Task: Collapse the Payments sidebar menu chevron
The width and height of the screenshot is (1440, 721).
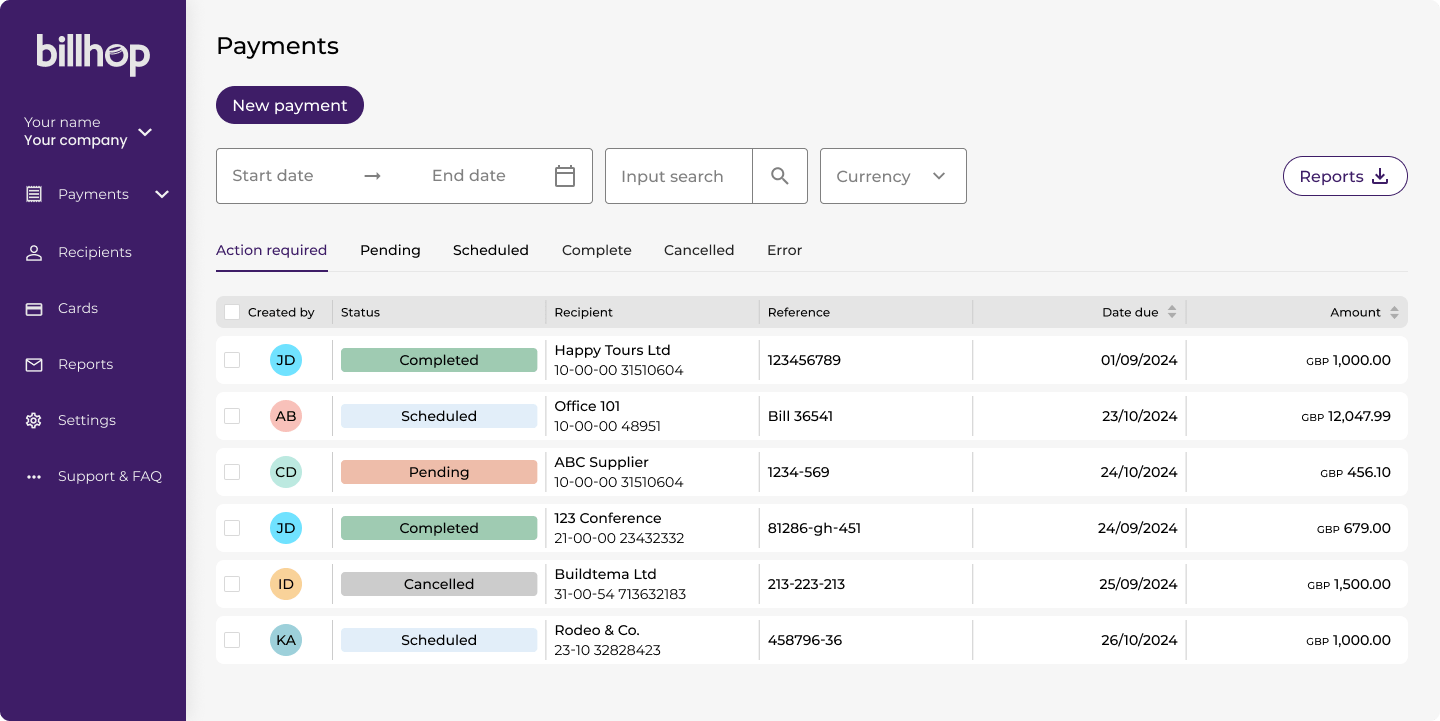Action: (162, 194)
